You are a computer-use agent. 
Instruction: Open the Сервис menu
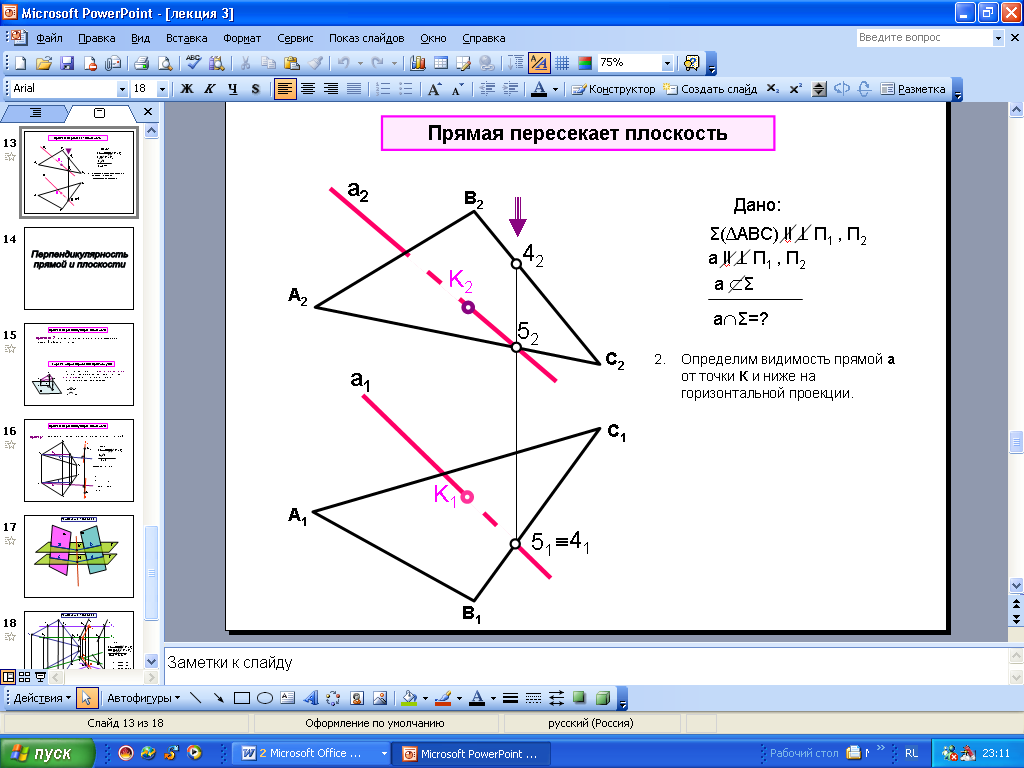(x=295, y=38)
